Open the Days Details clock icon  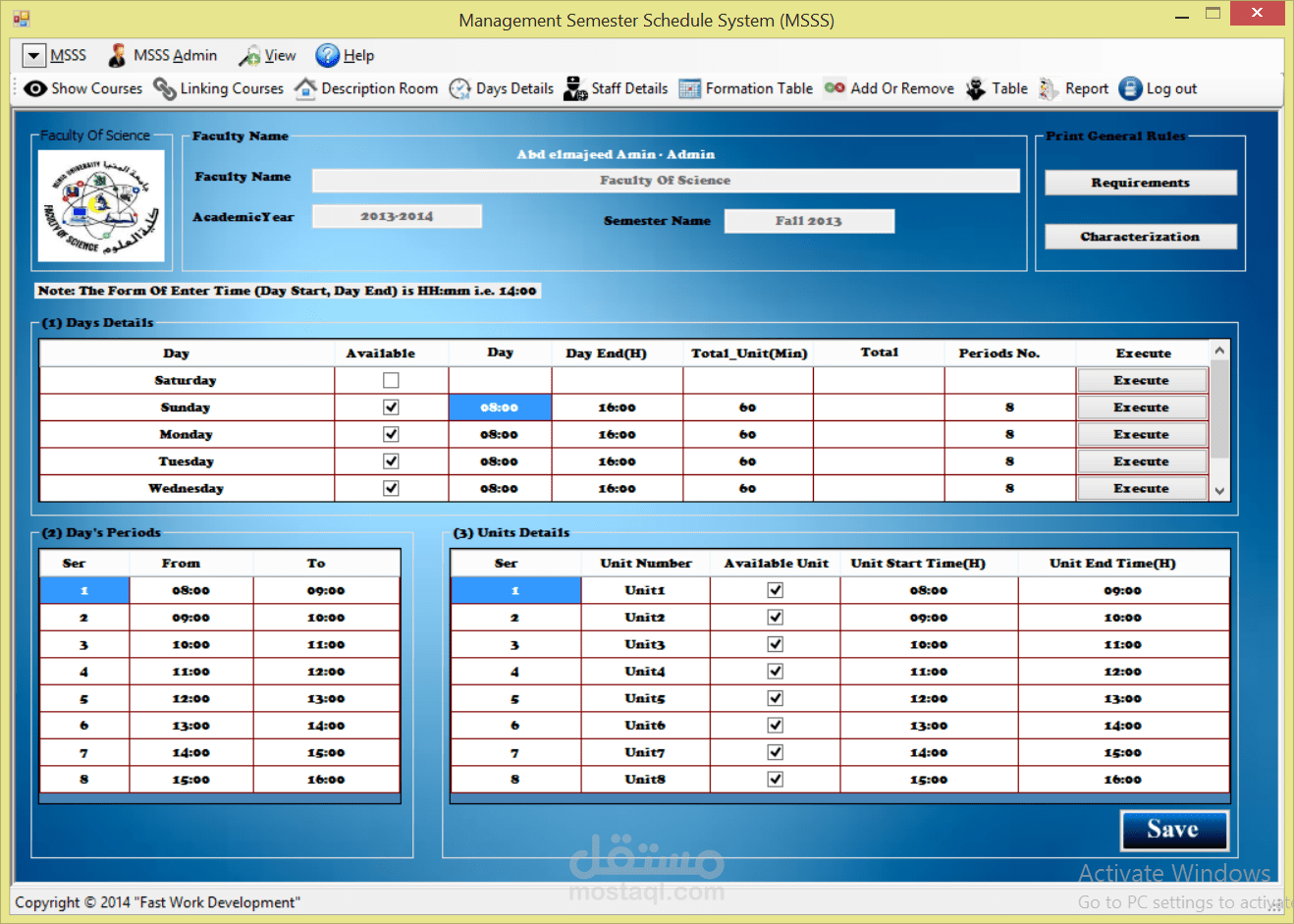tap(460, 88)
